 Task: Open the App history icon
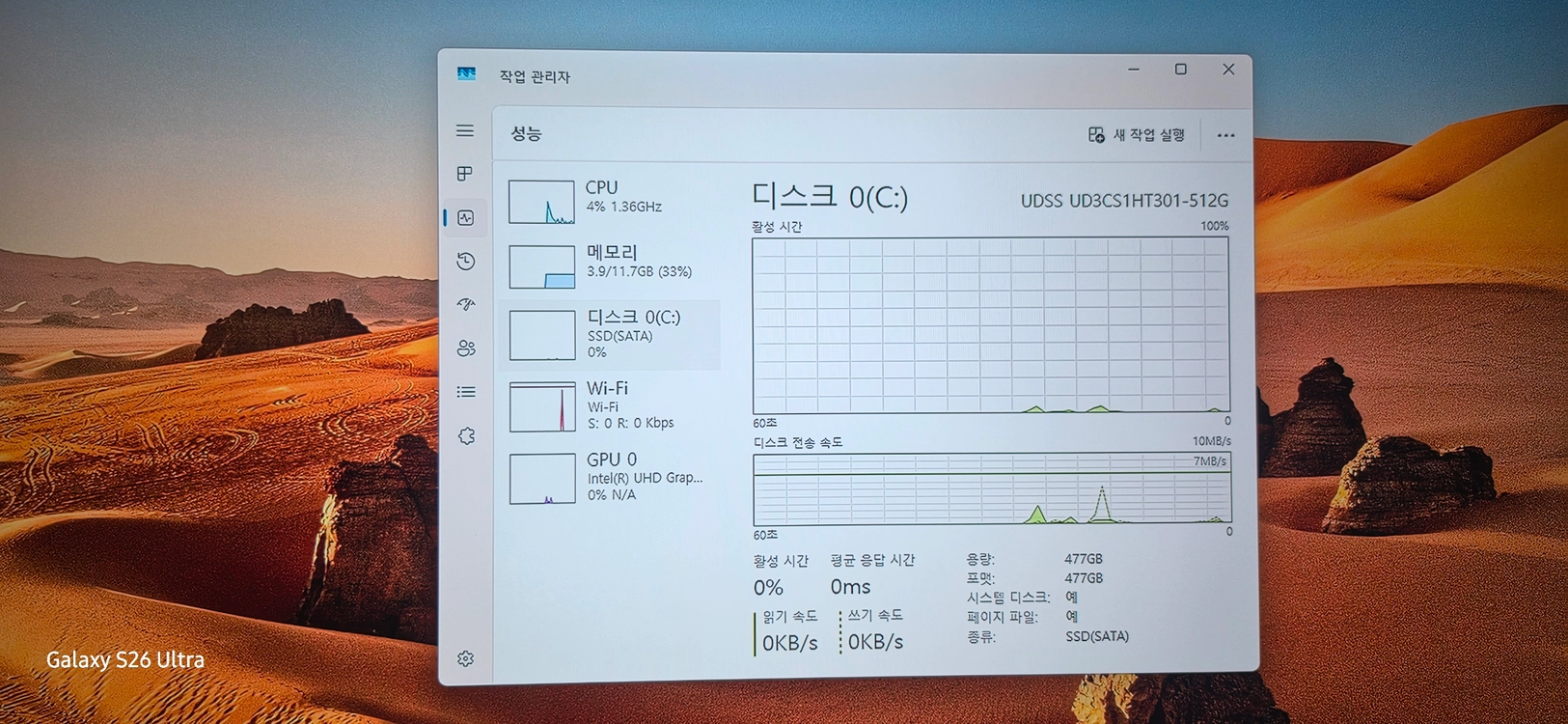coord(466,261)
